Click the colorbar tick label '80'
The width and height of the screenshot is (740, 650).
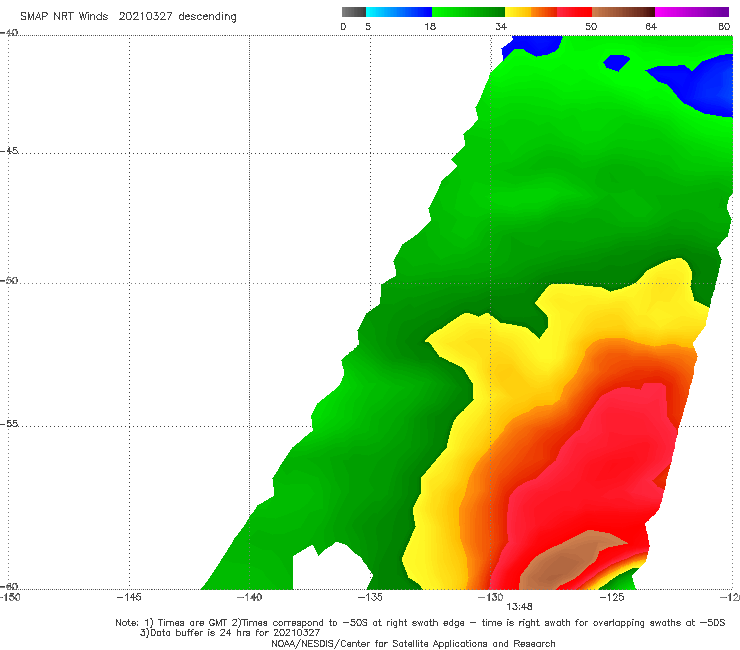click(x=724, y=27)
